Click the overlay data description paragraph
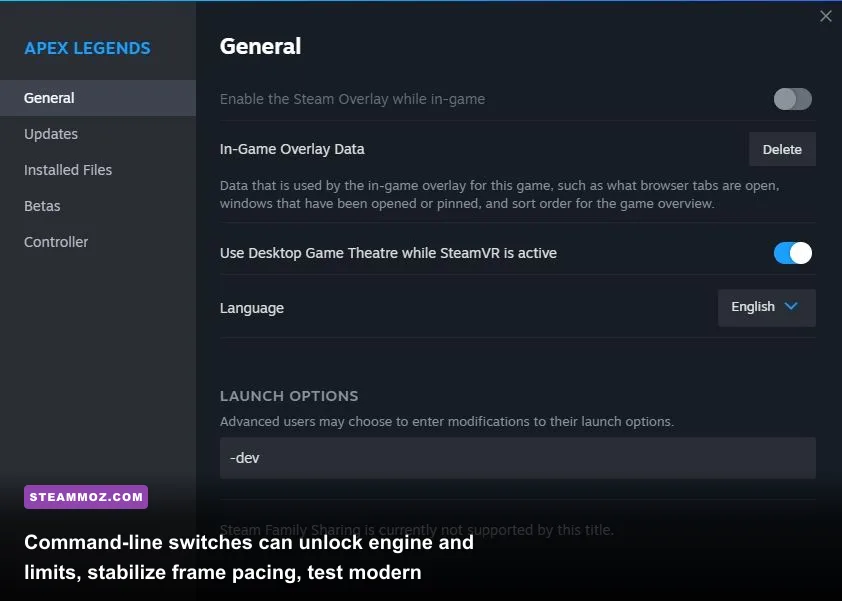This screenshot has width=842, height=601. point(499,194)
